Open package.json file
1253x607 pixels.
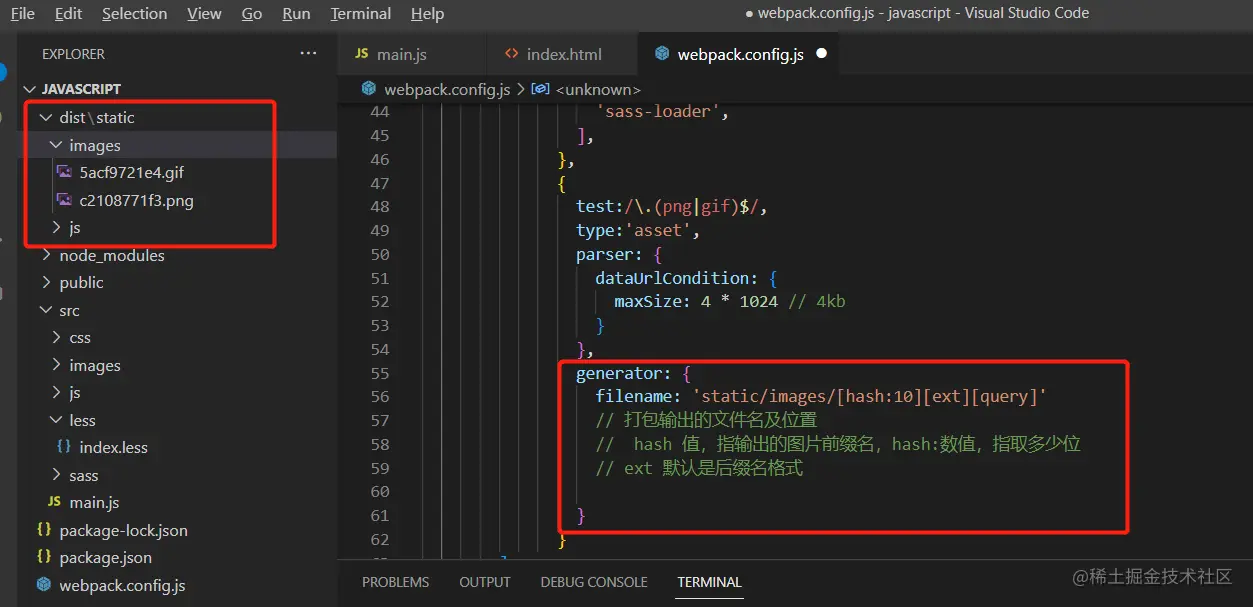pyautogui.click(x=105, y=558)
